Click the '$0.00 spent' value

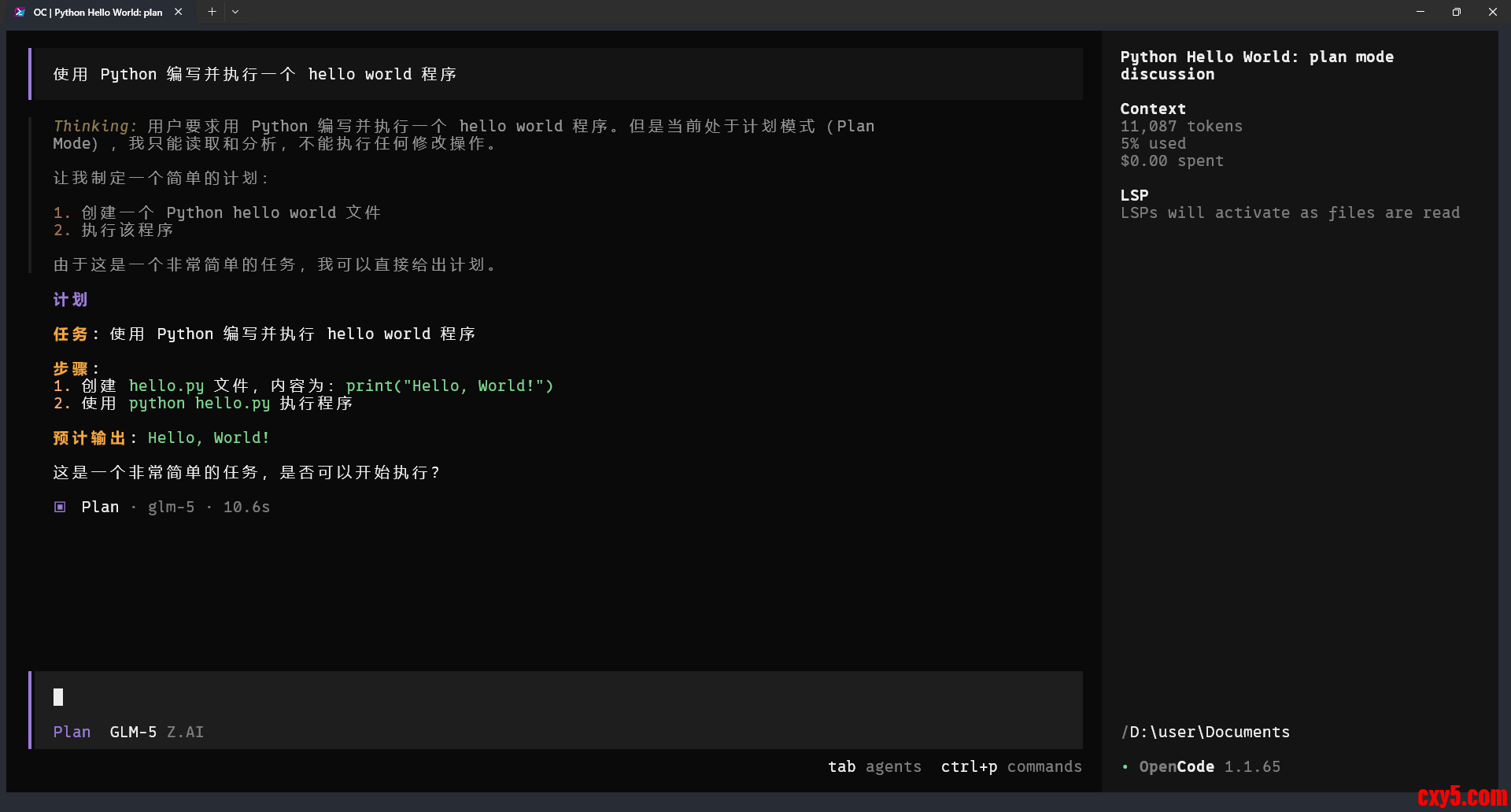tap(1172, 161)
